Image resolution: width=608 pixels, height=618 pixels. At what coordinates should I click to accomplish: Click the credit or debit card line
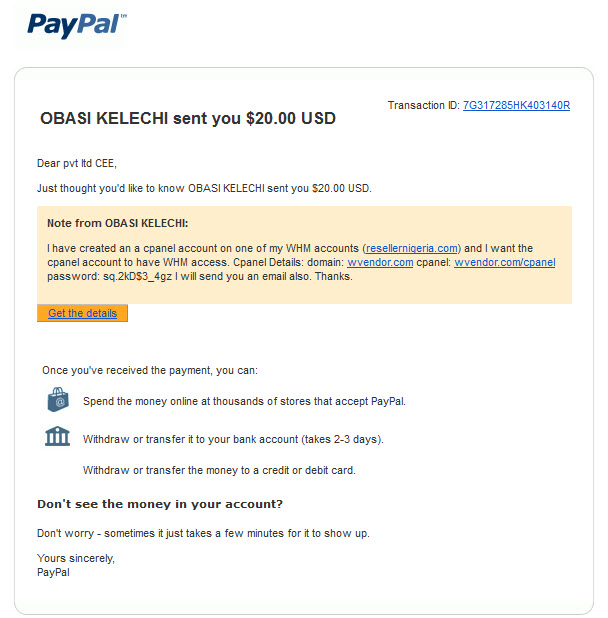pos(219,470)
